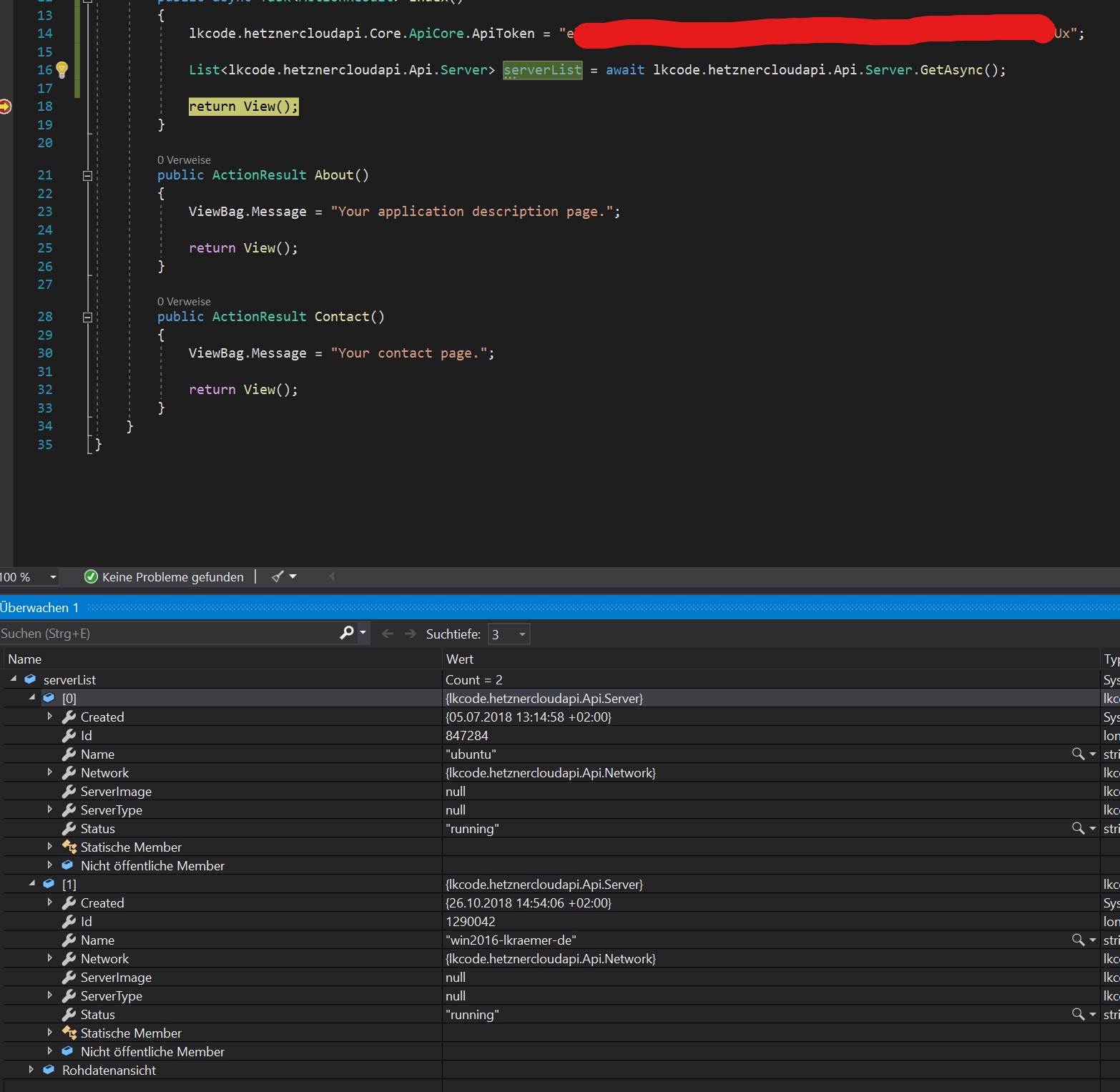Open visualizer for "win2016-lkraemer-de" value
Viewport: 1120px width, 1092px height.
[1079, 940]
